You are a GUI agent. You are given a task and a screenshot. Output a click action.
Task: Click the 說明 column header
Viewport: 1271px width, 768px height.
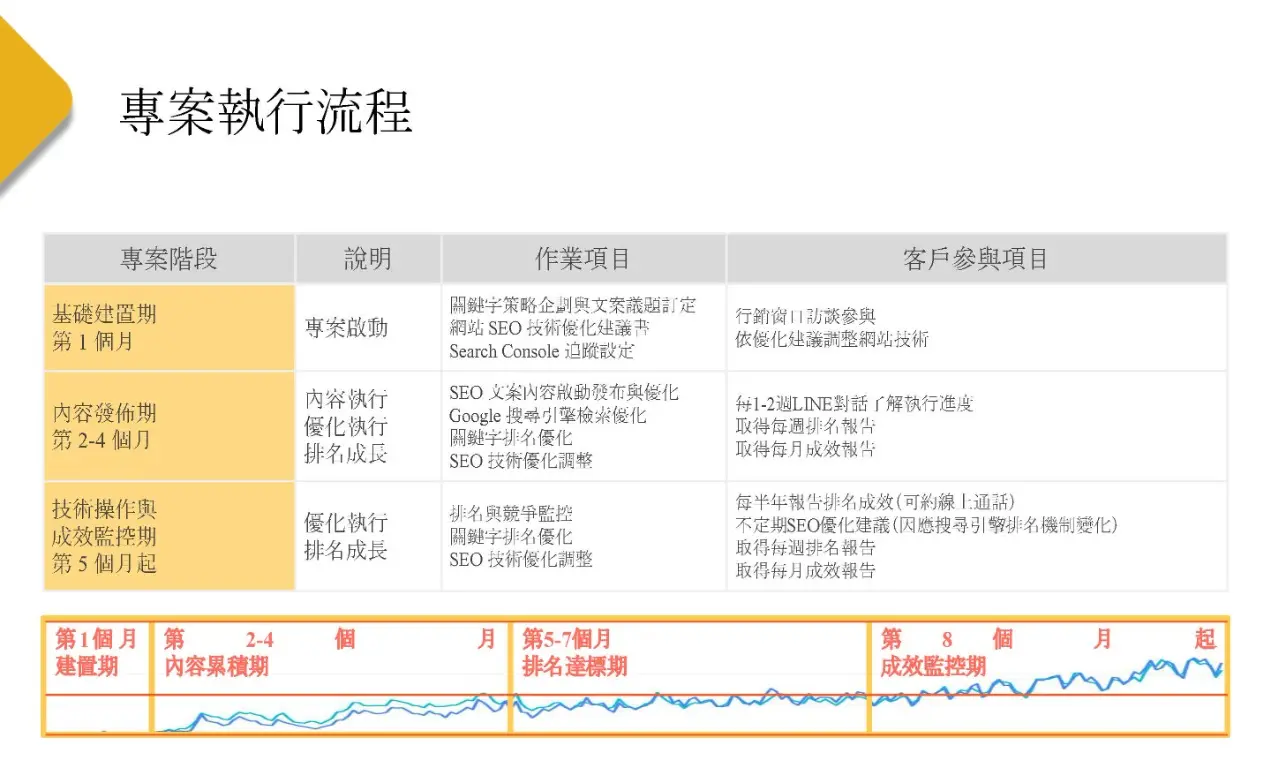368,259
